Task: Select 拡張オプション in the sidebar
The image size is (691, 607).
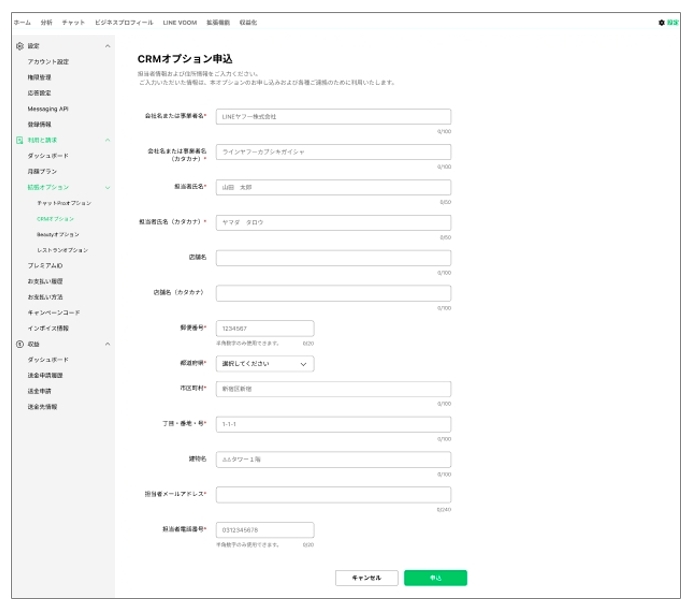Action: click(x=48, y=187)
